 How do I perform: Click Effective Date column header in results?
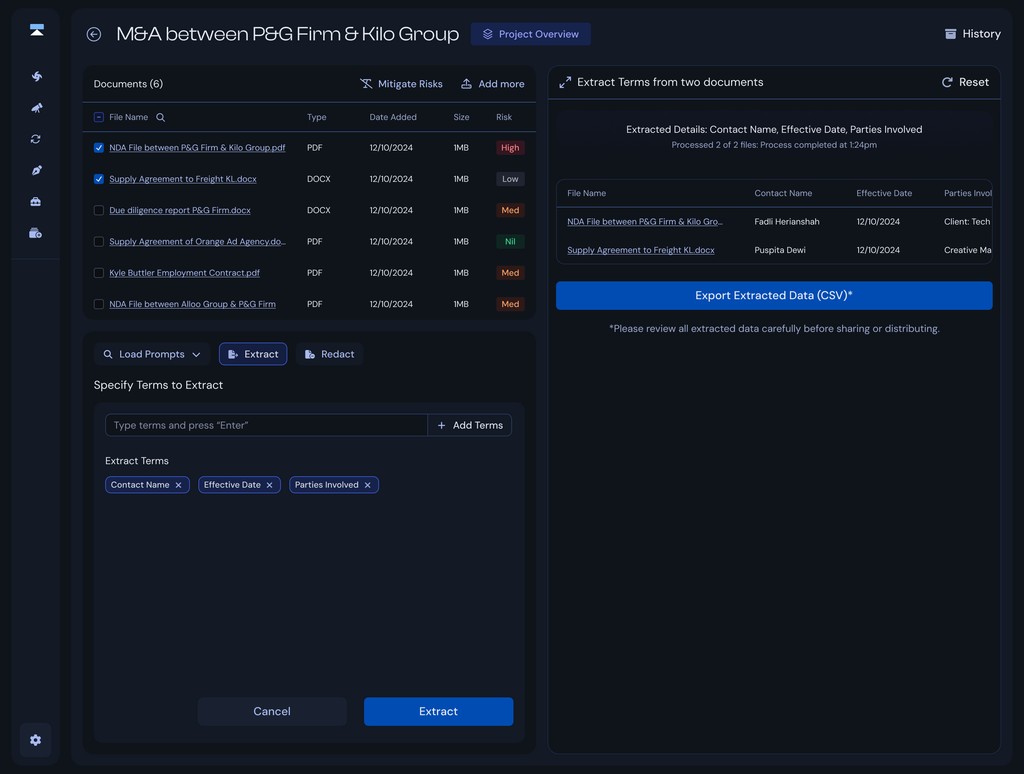[884, 193]
